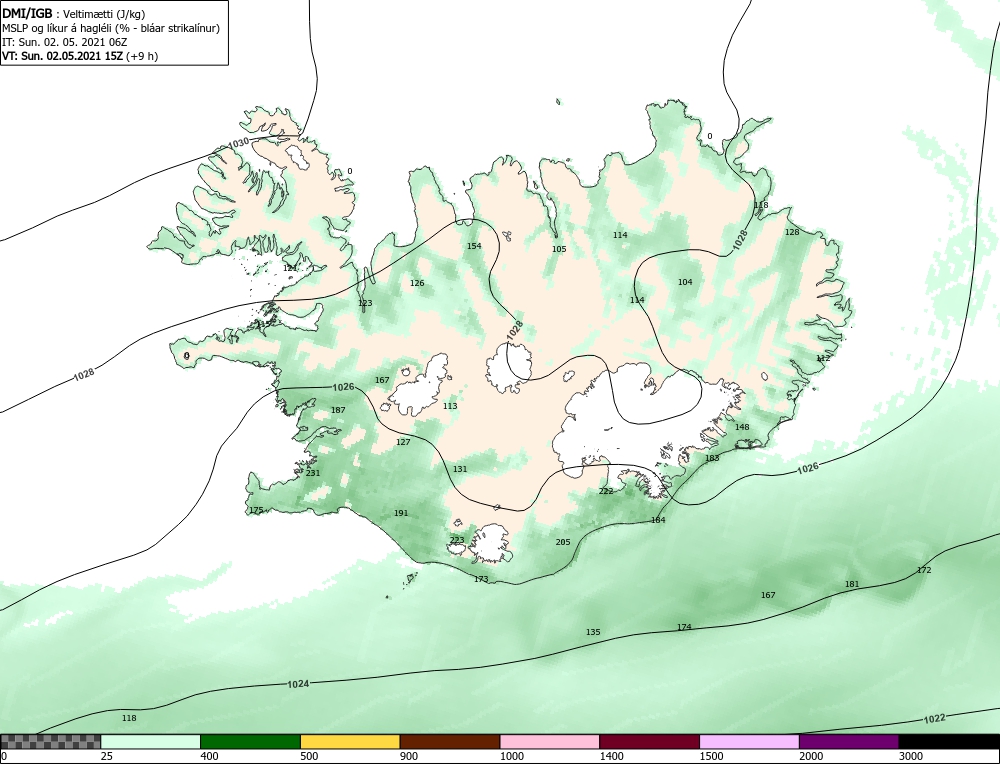This screenshot has width=1000, height=764.
Task: Pick the pink 1000–1400 legend swatch
Action: pos(550,741)
